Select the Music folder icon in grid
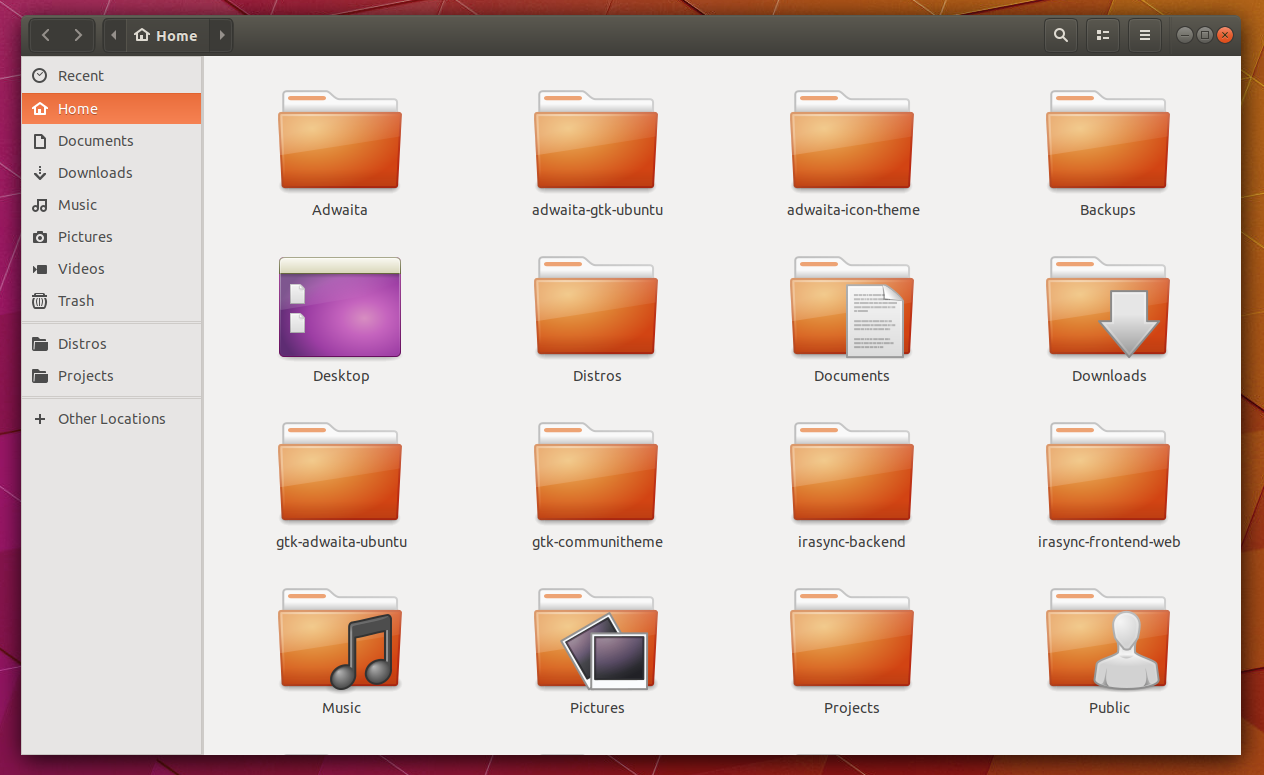This screenshot has height=775, width=1264. (340, 638)
